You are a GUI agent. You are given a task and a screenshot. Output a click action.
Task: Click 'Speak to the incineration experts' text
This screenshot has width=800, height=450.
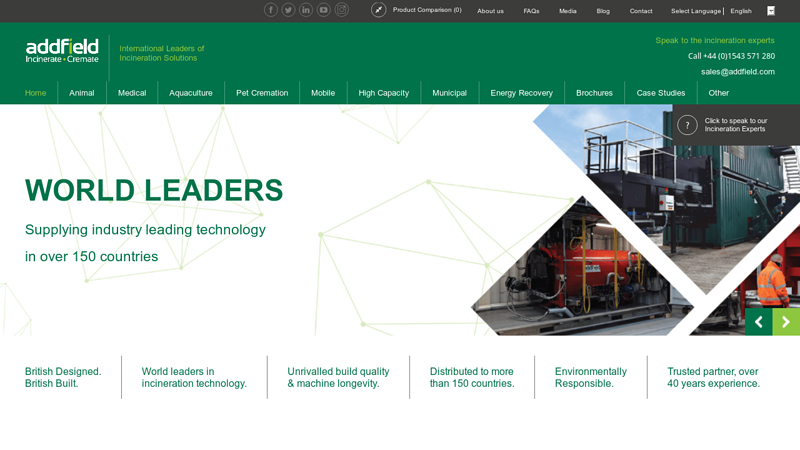715,40
